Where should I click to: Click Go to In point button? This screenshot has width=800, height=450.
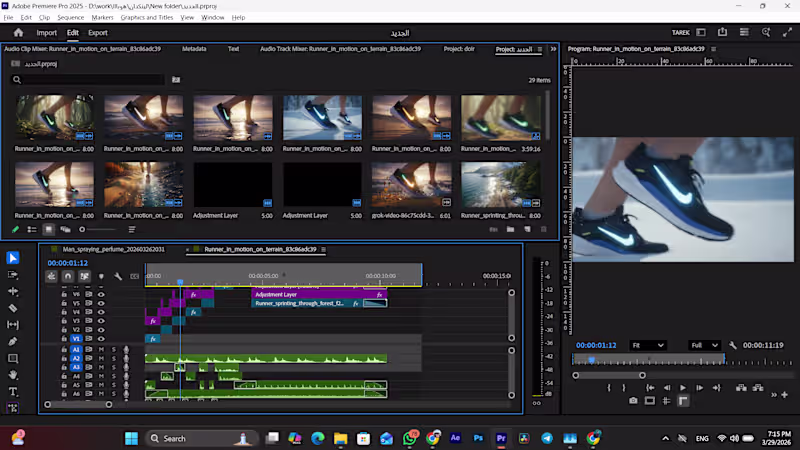[650, 388]
